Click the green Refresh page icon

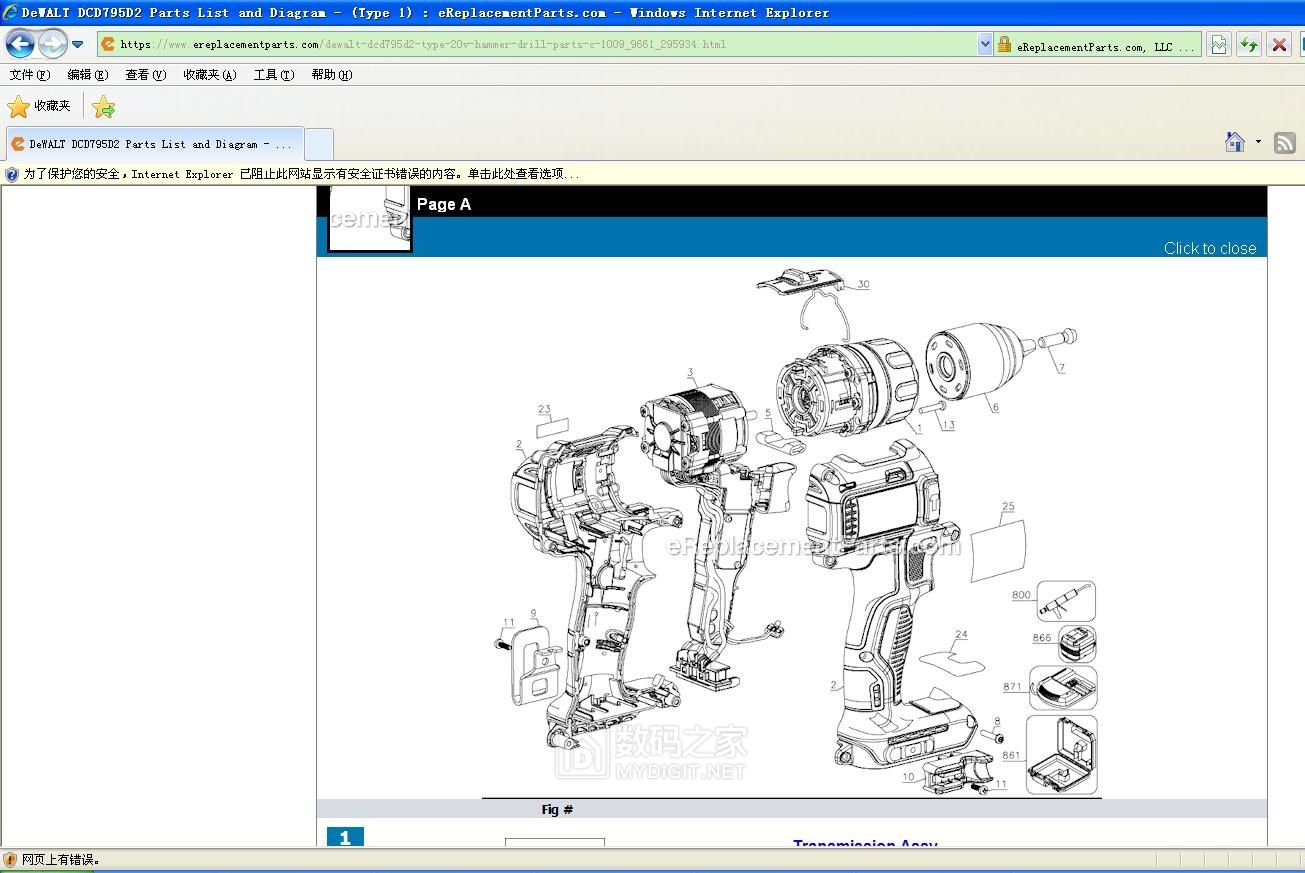click(1248, 44)
